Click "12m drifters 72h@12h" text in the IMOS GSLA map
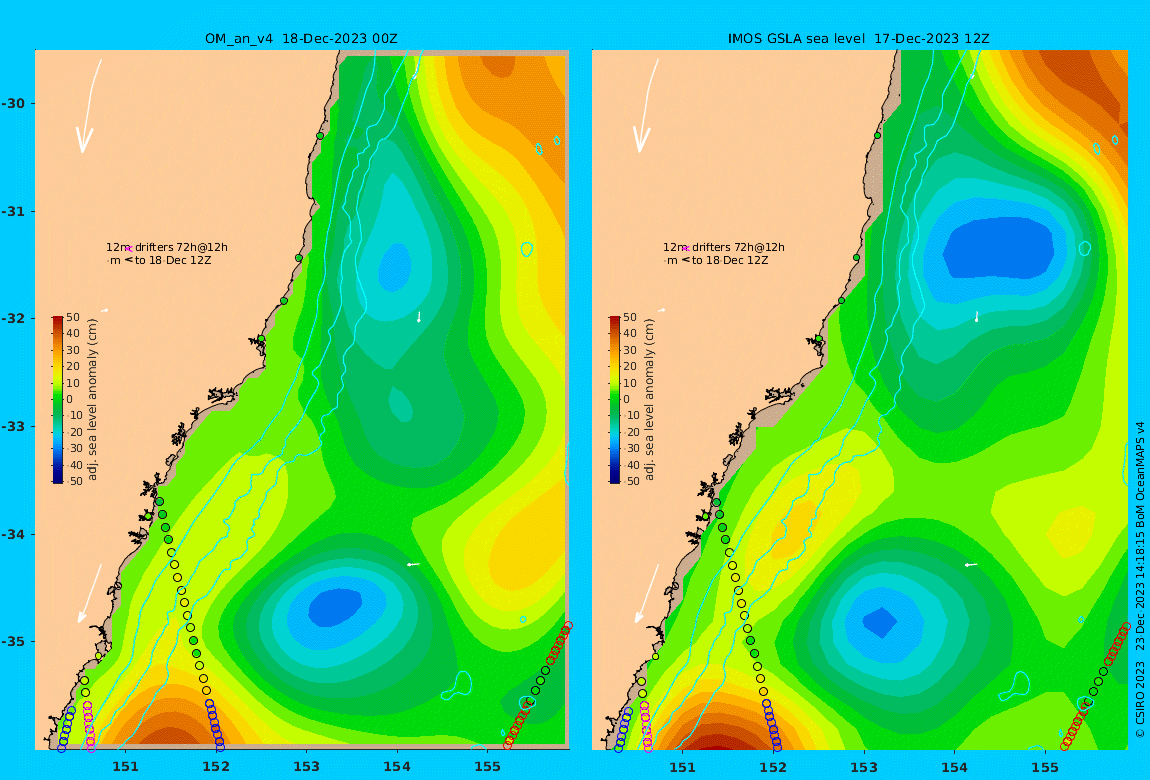The width and height of the screenshot is (1150, 780). [724, 247]
